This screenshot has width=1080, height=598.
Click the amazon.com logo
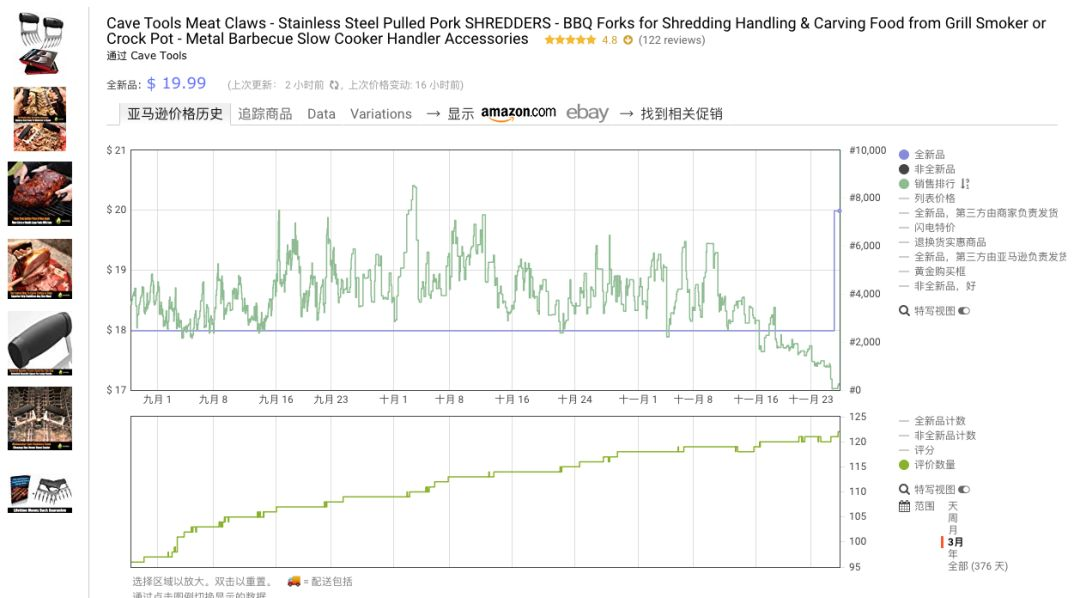(518, 113)
